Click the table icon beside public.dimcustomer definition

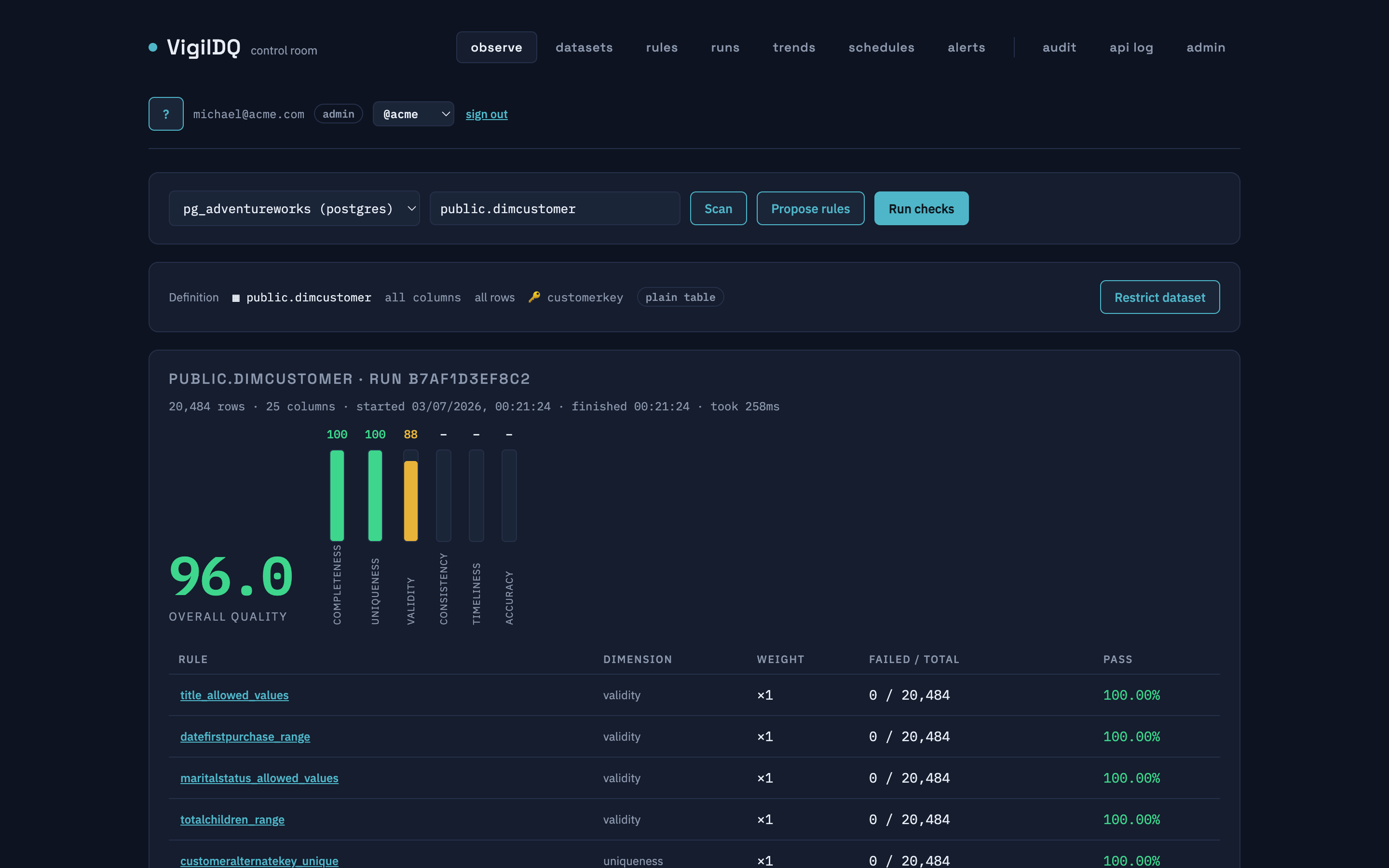pos(235,298)
